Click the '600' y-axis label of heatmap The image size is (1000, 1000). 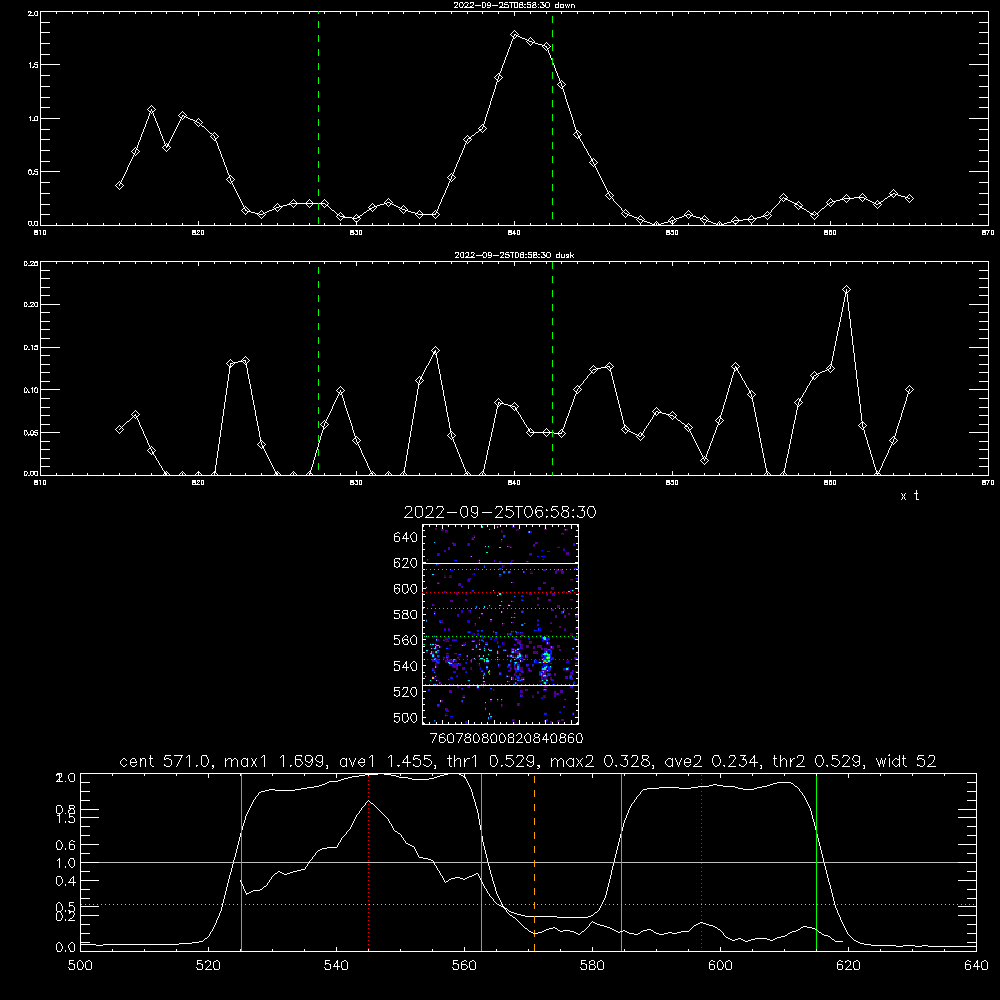pos(406,589)
